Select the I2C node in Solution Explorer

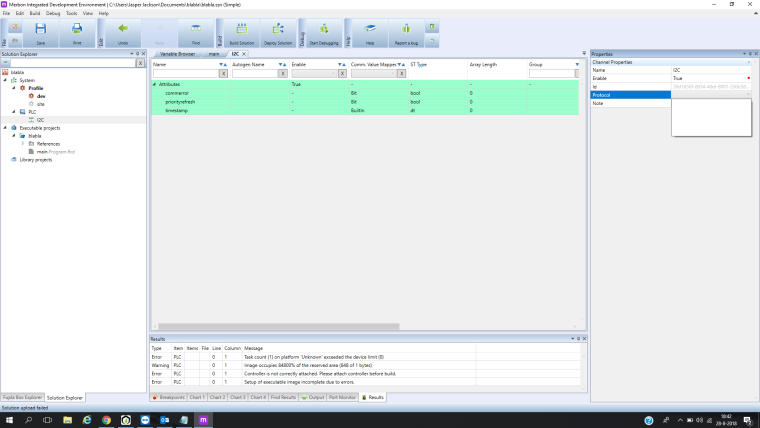40,119
